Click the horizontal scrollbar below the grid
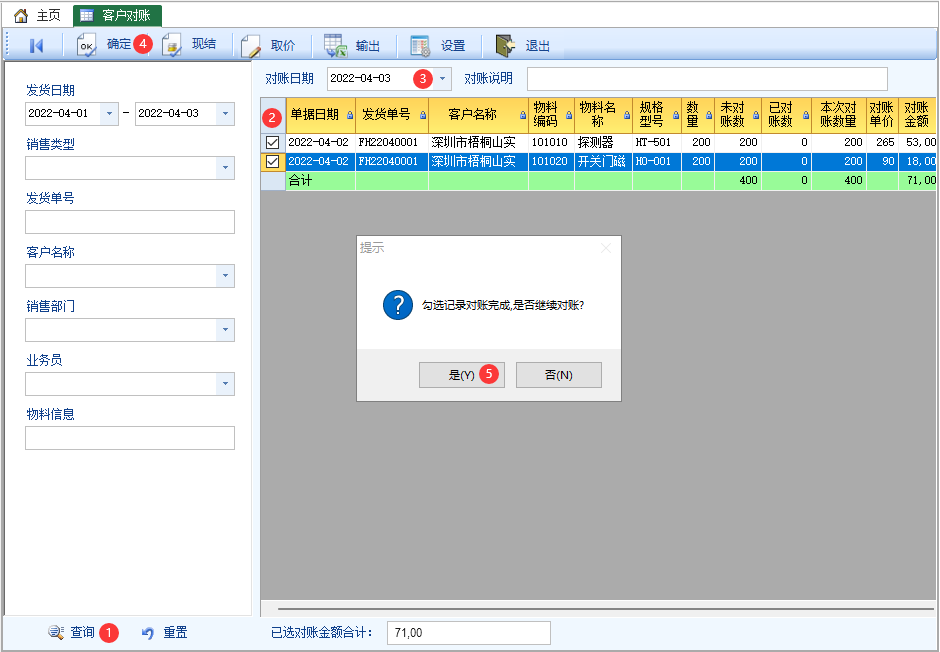The image size is (940, 652). point(605,609)
